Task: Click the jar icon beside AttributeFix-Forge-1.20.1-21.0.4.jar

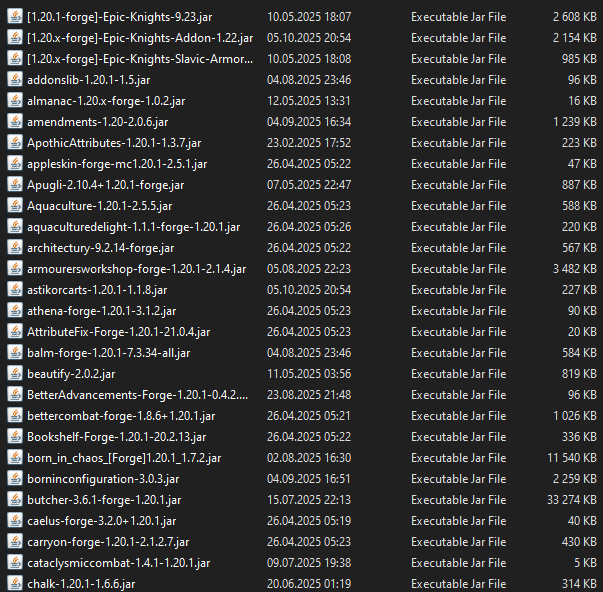Action: pyautogui.click(x=15, y=332)
